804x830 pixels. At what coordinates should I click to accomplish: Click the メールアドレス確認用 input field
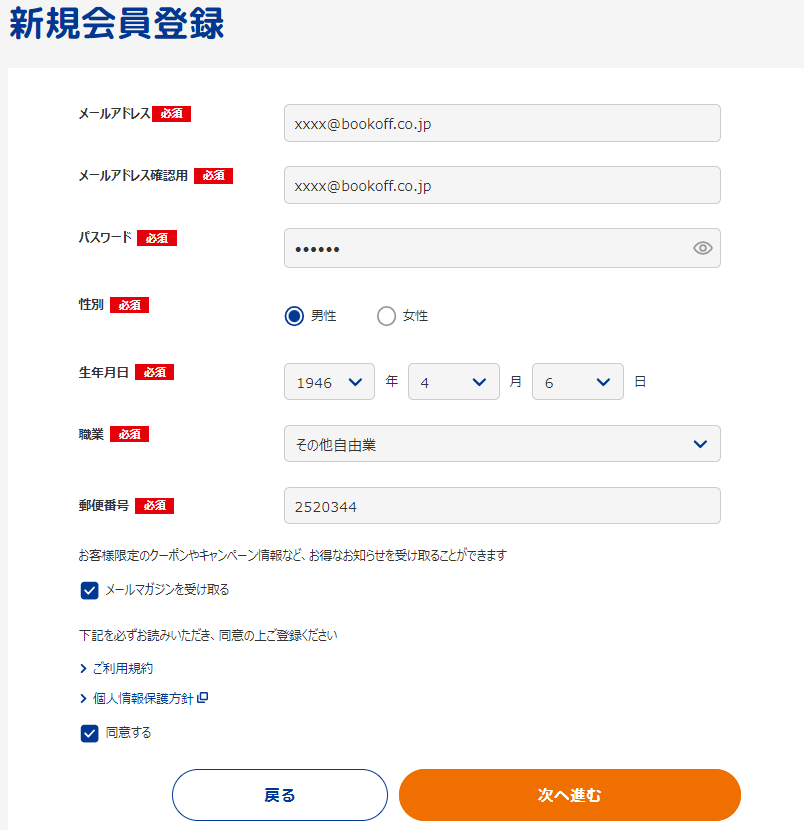502,185
